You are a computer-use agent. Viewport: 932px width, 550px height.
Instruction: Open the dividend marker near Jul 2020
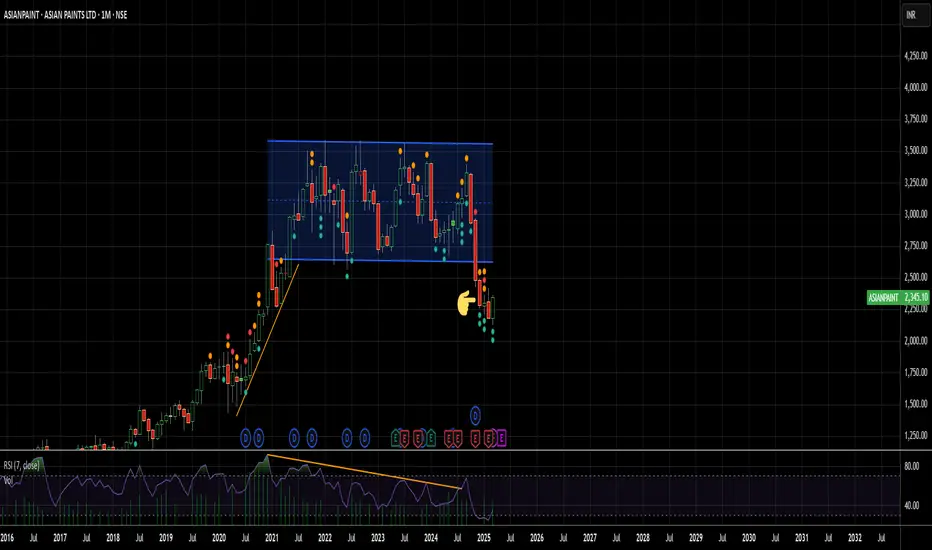click(x=245, y=438)
